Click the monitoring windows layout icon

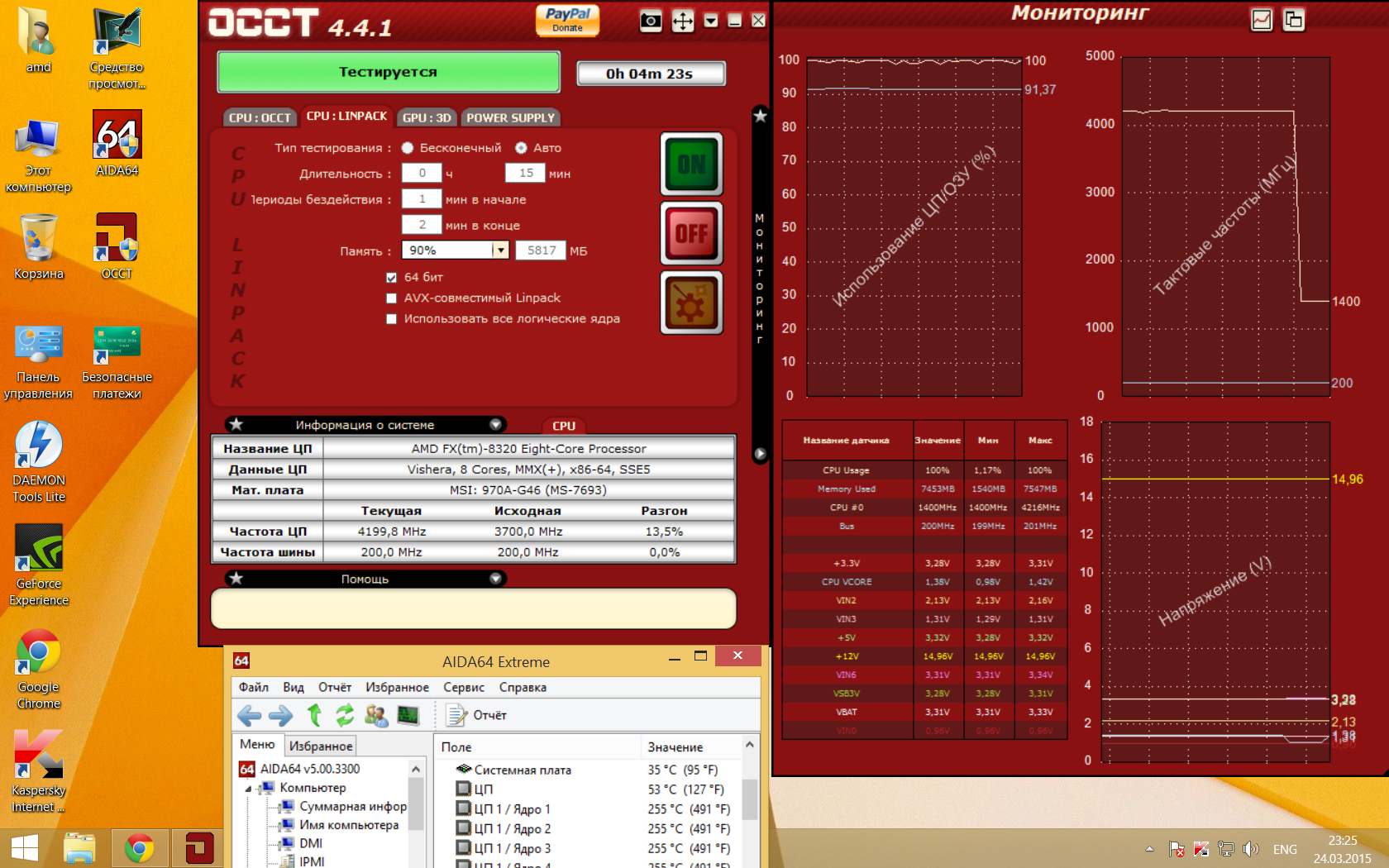click(1294, 20)
